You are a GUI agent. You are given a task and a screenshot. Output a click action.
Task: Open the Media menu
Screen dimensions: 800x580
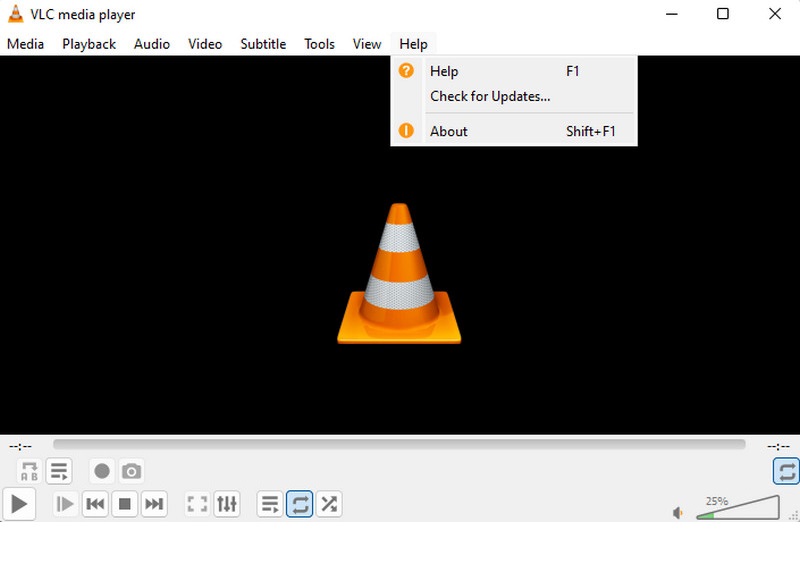click(26, 44)
